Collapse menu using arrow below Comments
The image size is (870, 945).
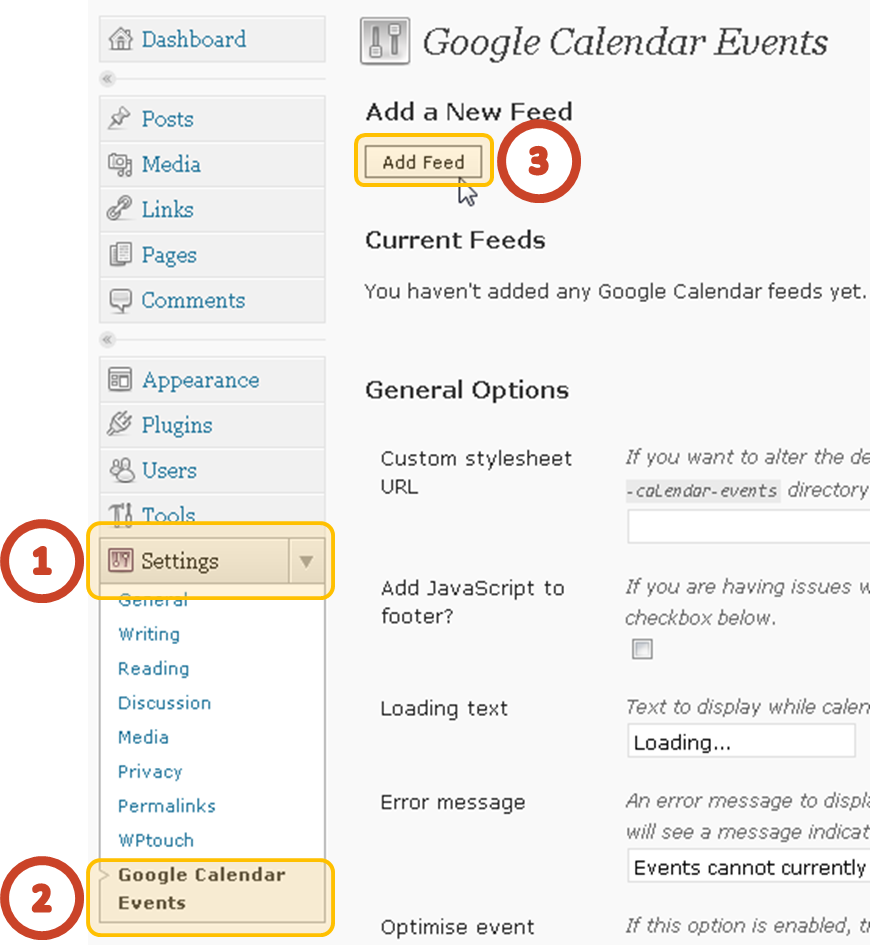pyautogui.click(x=107, y=339)
